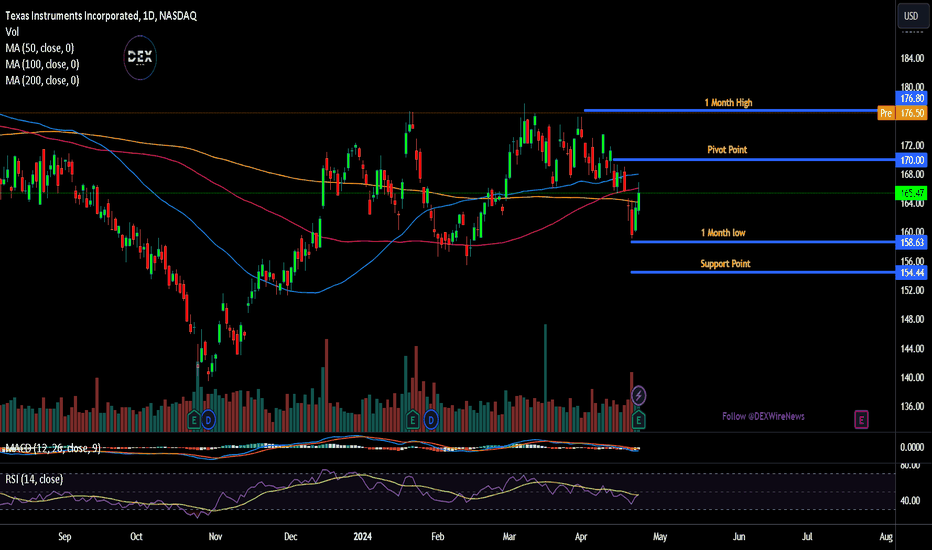Click the Pivot Point line label
Screen dimensions: 932x550
[727, 150]
